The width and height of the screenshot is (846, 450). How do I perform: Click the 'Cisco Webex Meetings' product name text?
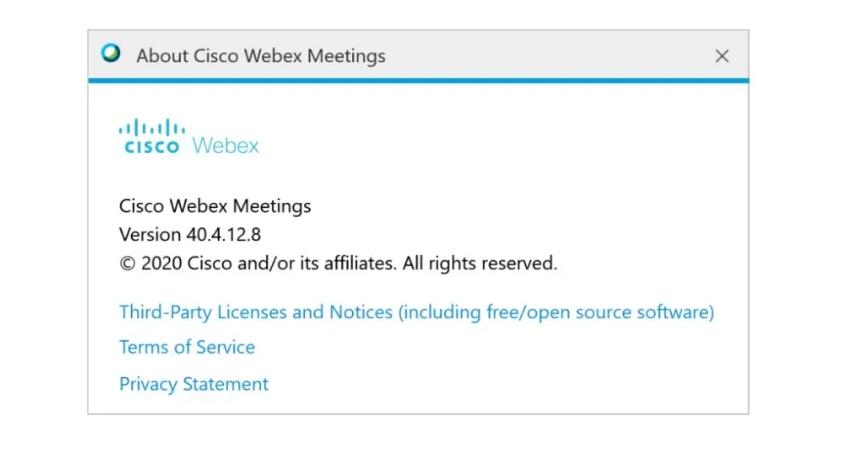[x=215, y=207]
